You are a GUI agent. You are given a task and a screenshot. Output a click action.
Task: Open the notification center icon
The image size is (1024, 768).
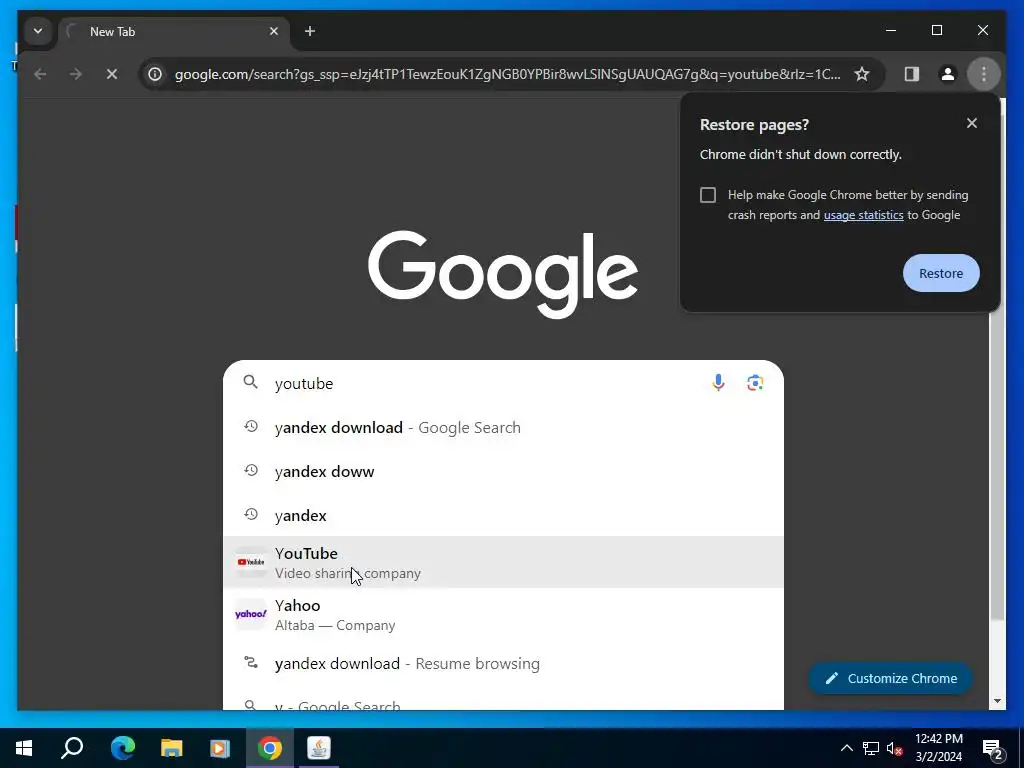[x=993, y=749]
